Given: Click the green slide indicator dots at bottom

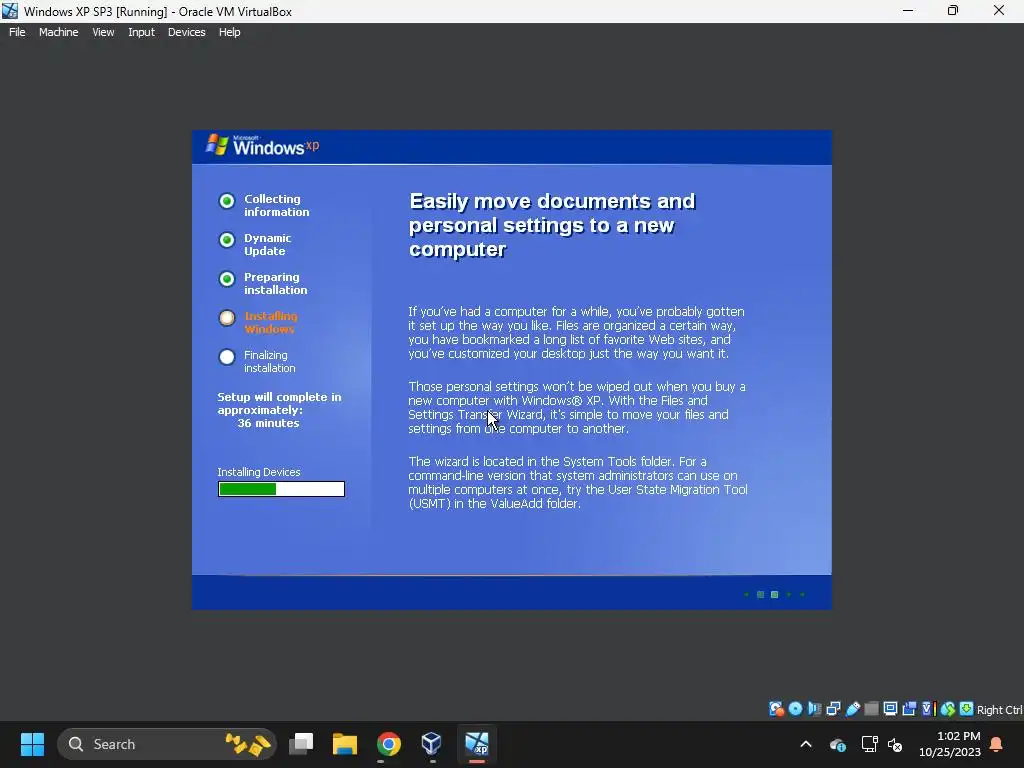Looking at the screenshot, I should 775,594.
